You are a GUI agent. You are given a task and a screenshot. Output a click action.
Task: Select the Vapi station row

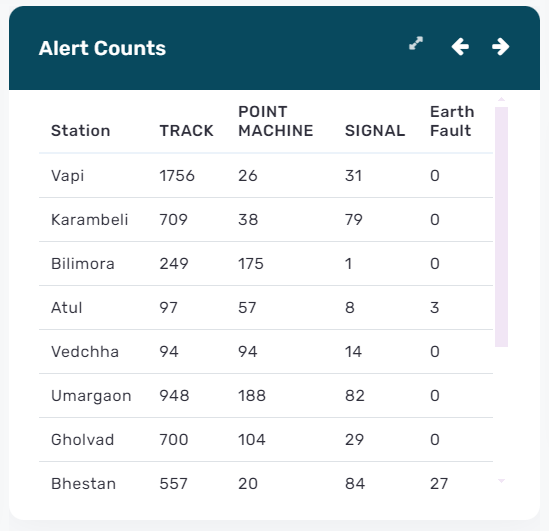pos(266,175)
